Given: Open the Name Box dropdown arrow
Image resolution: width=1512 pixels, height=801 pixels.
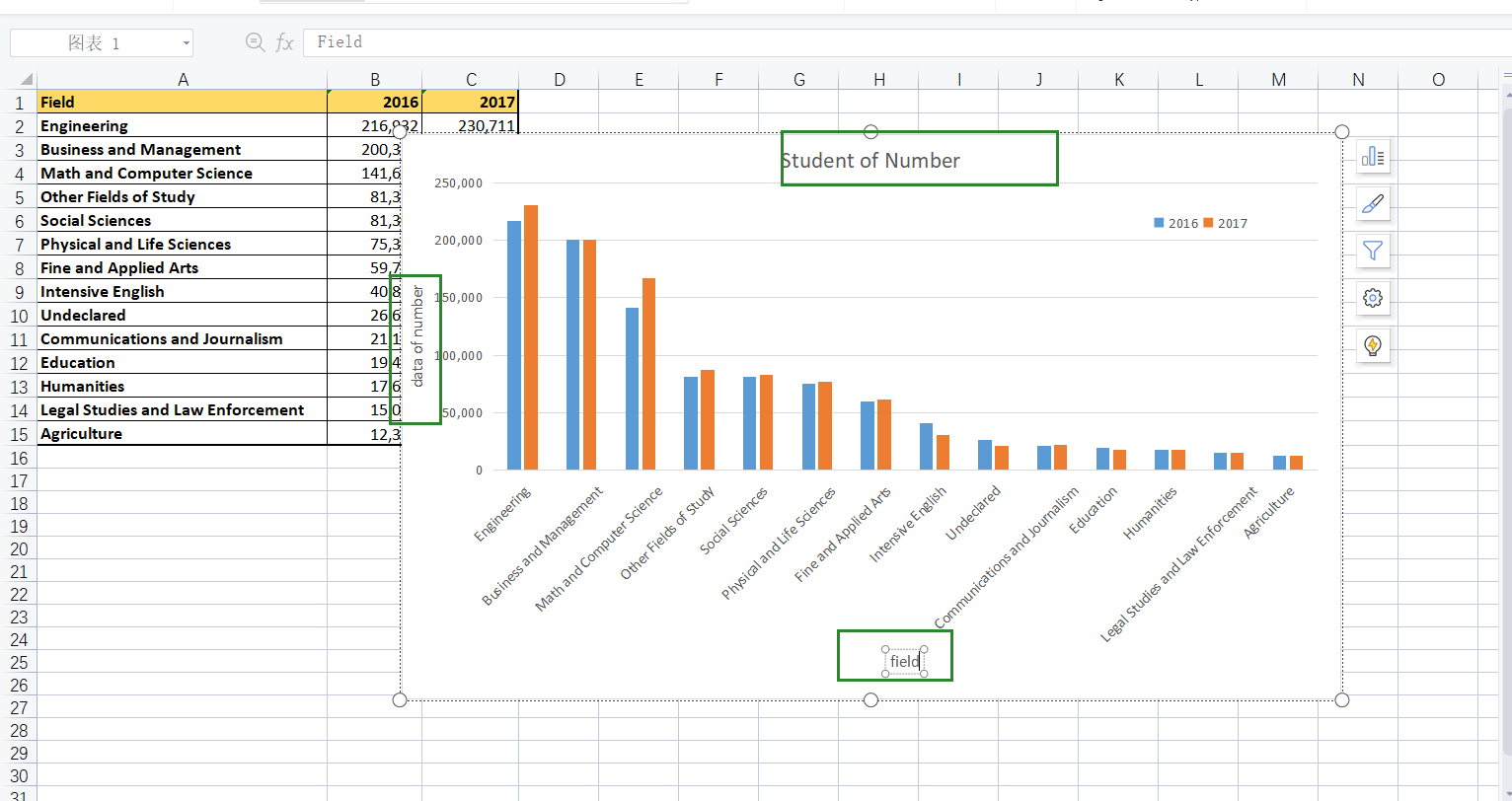Looking at the screenshot, I should (186, 43).
